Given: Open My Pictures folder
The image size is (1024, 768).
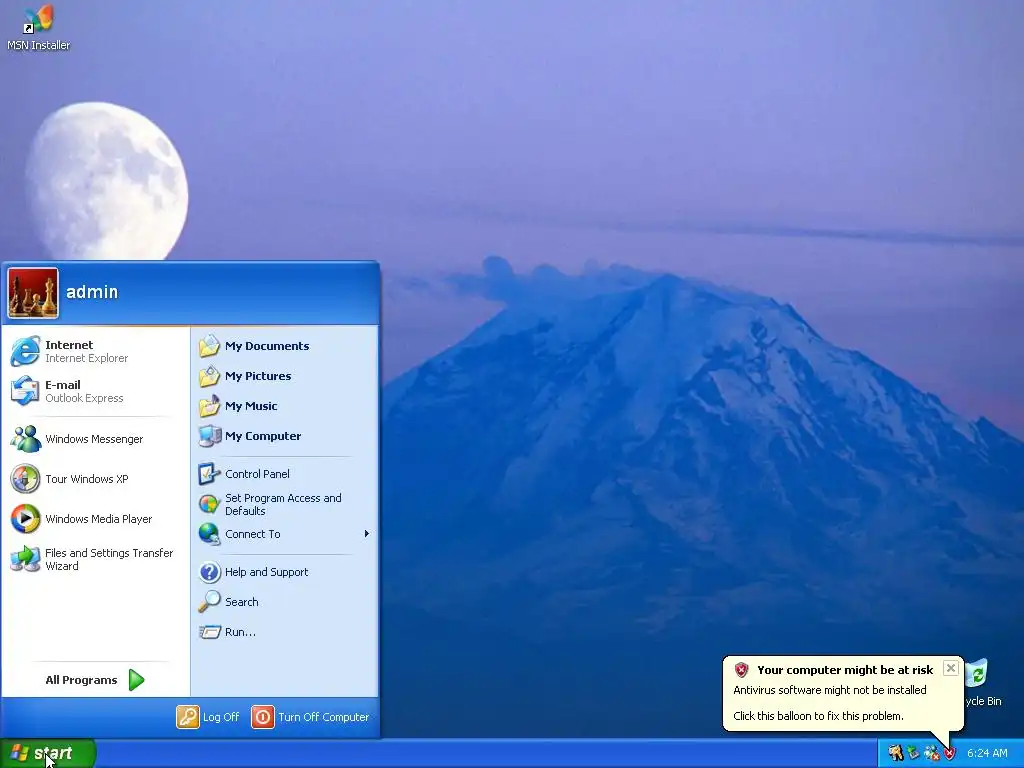Looking at the screenshot, I should click(285, 376).
